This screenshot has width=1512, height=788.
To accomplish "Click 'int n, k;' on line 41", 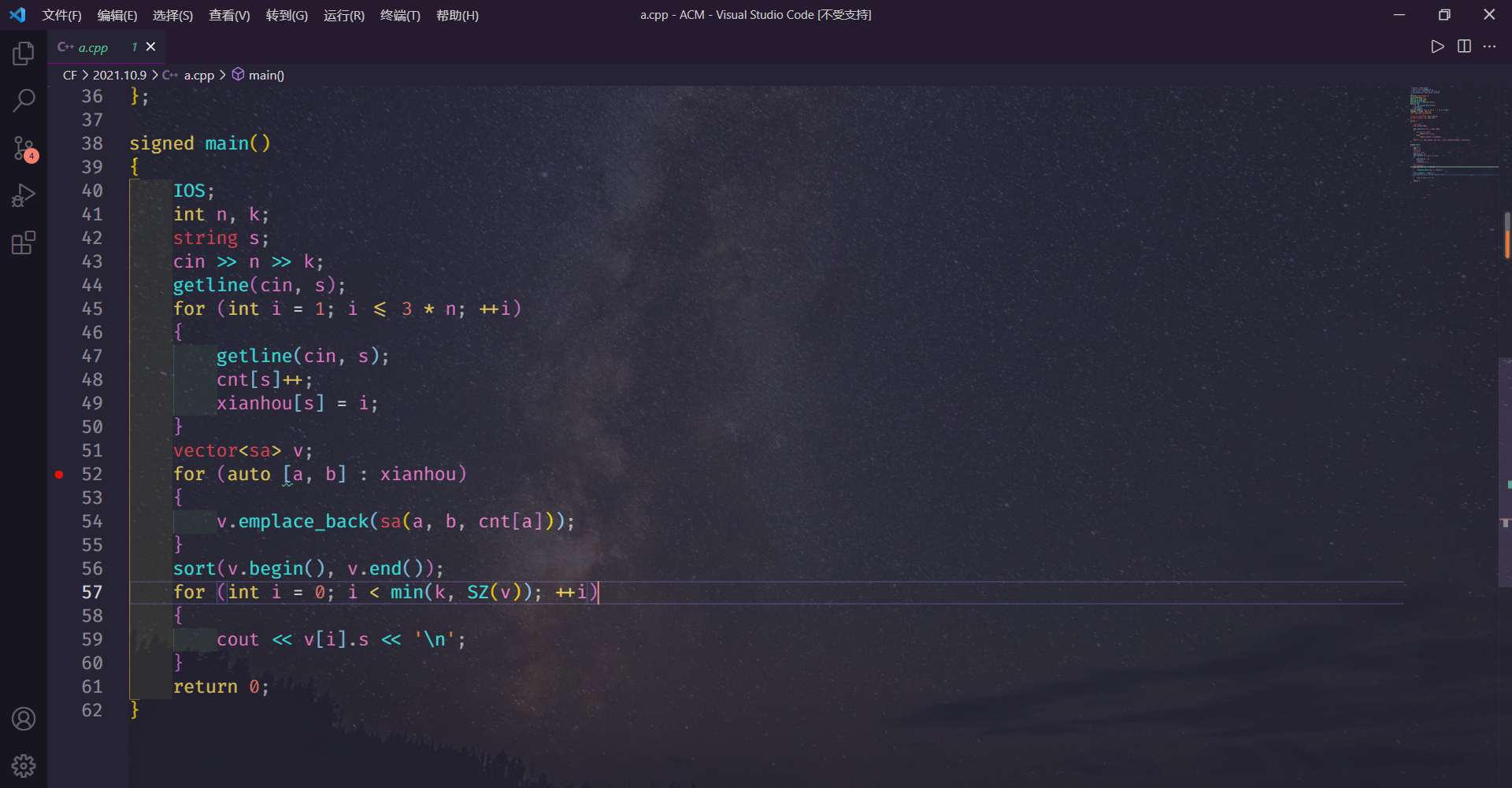I will coord(221,214).
